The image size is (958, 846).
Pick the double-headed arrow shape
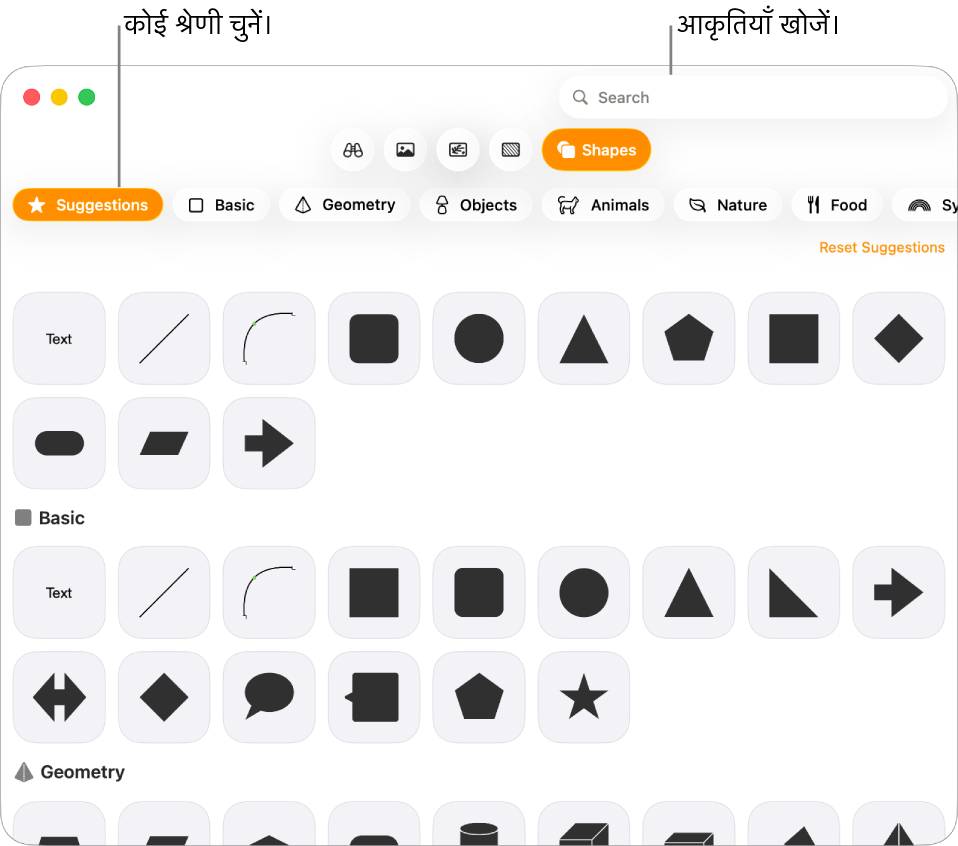click(x=59, y=697)
